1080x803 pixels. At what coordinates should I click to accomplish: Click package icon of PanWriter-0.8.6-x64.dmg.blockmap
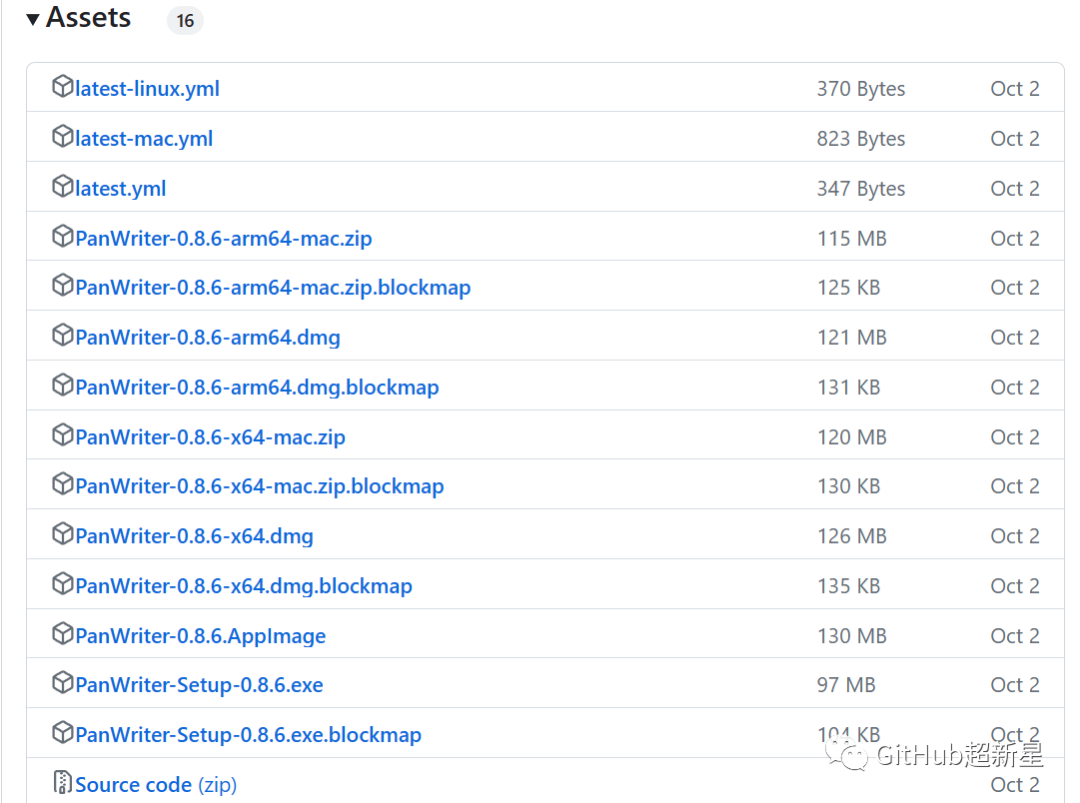coord(63,583)
